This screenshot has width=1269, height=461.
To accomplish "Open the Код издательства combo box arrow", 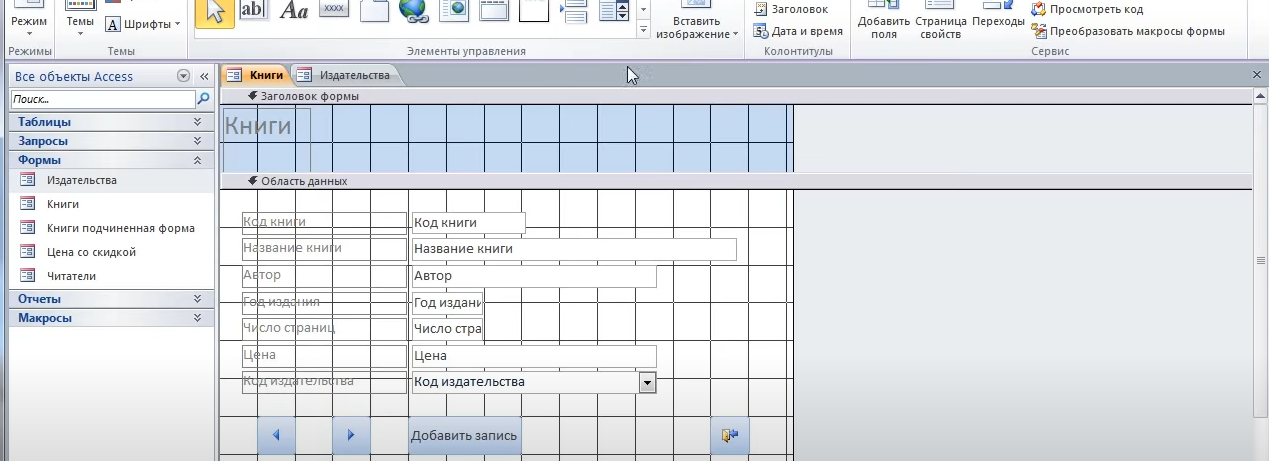I will [x=647, y=382].
